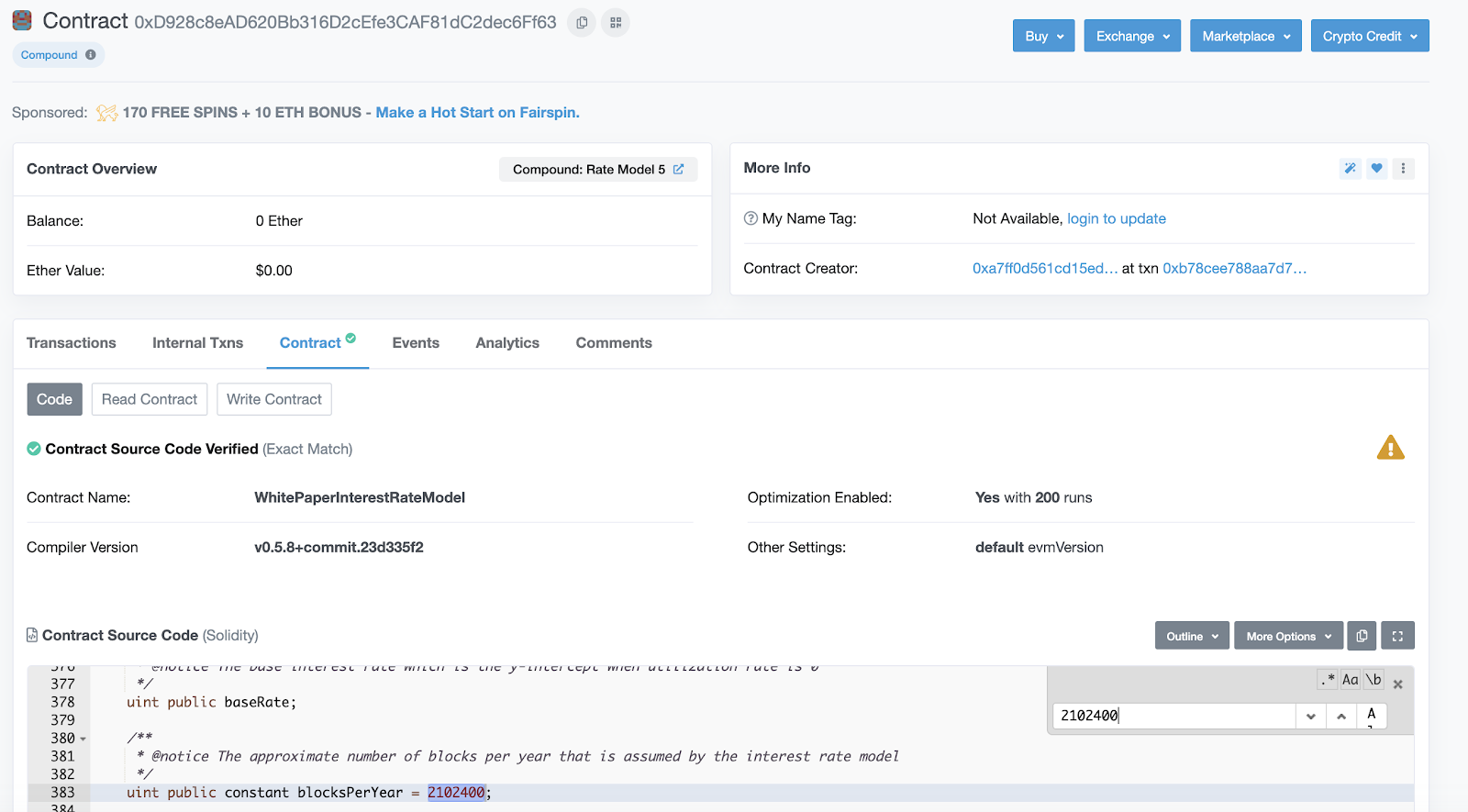Viewport: 1468px width, 812px height.
Task: Switch to the Events tab
Action: (x=416, y=343)
